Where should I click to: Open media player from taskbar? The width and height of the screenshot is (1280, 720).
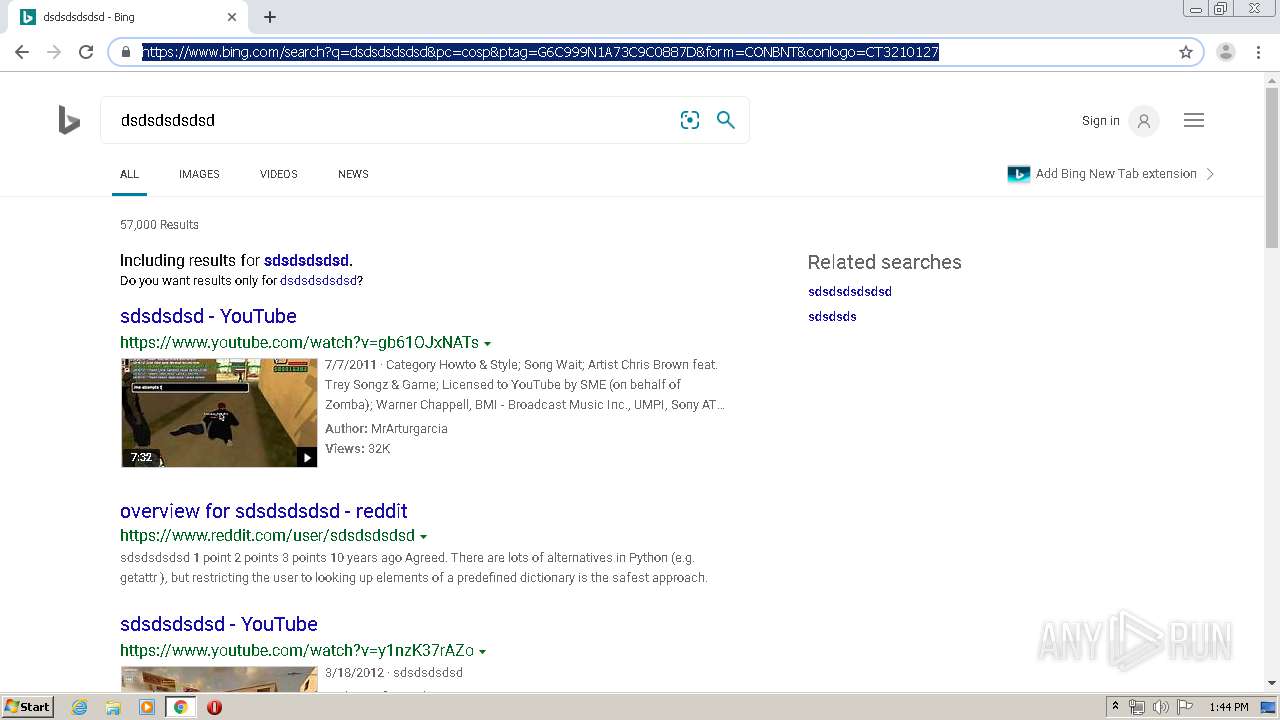pos(147,707)
